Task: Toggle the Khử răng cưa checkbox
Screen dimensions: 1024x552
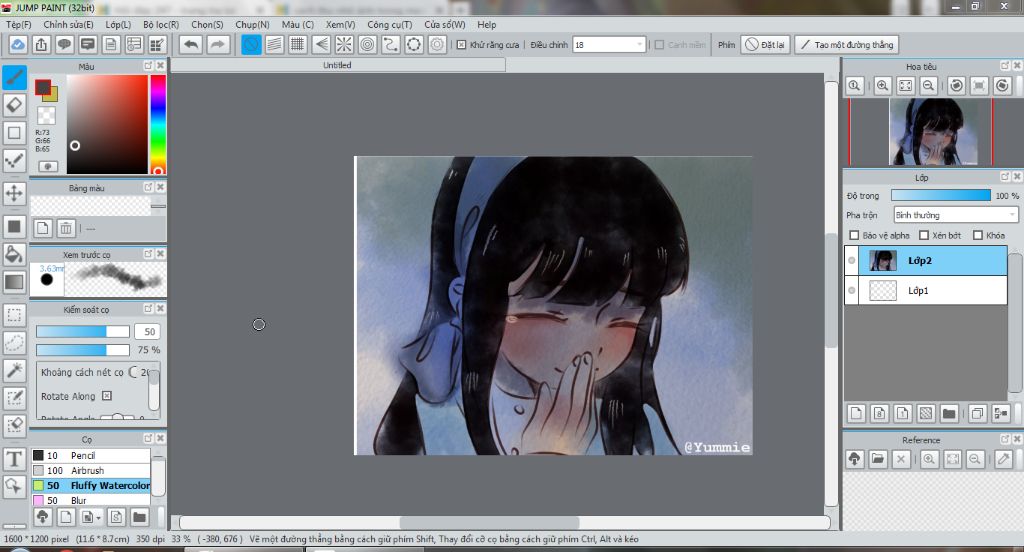Action: click(x=461, y=44)
